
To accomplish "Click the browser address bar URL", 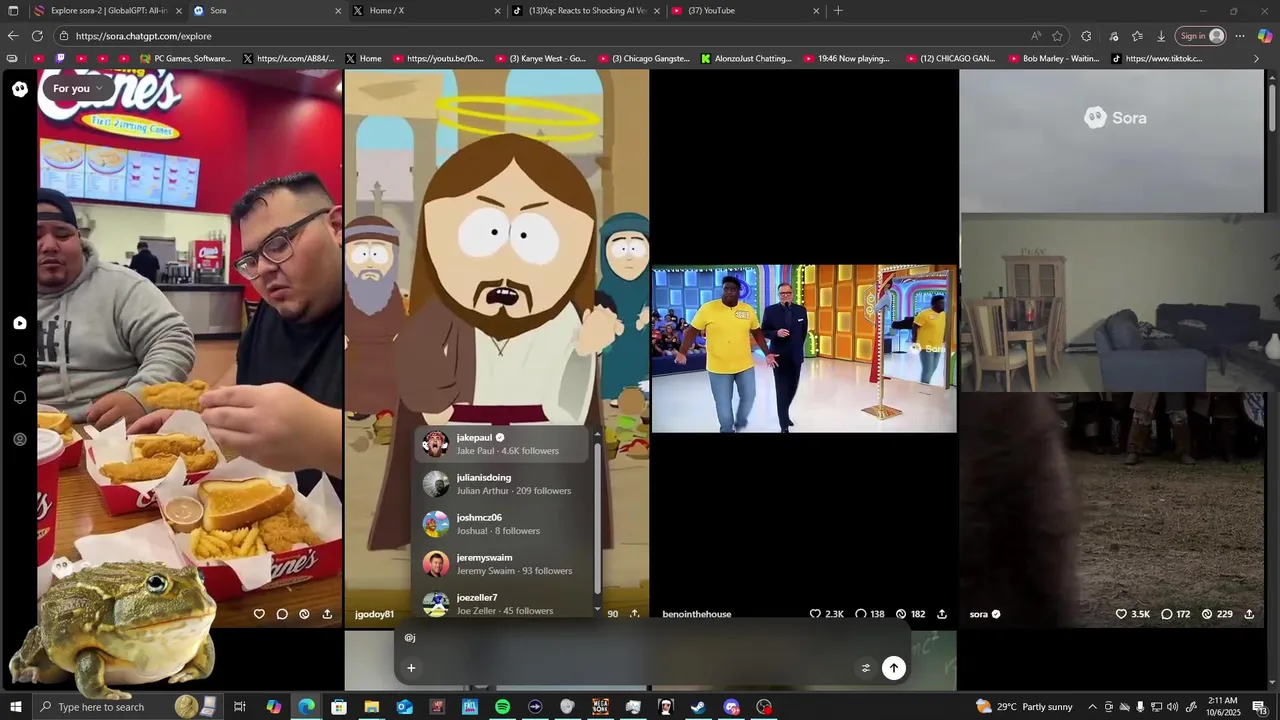I will pyautogui.click(x=143, y=36).
